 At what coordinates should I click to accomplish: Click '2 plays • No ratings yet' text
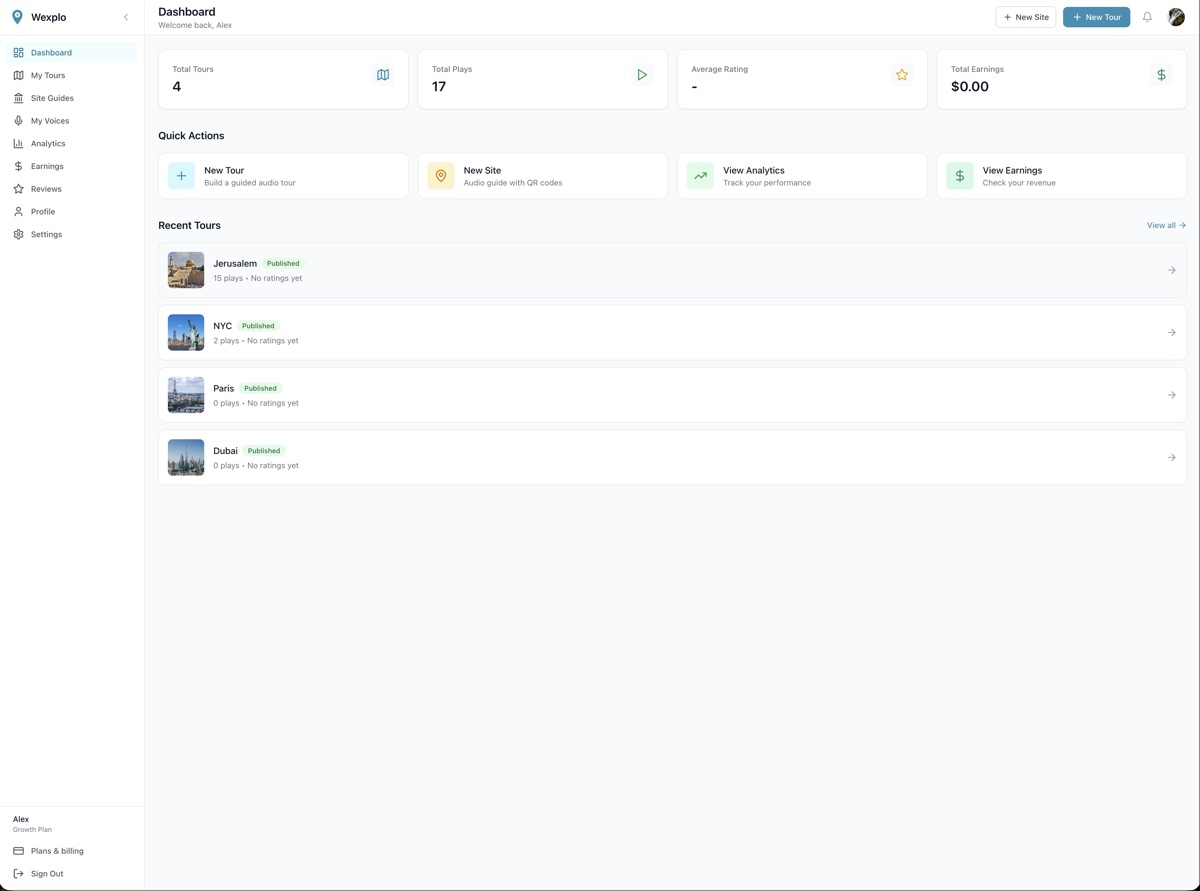click(256, 341)
